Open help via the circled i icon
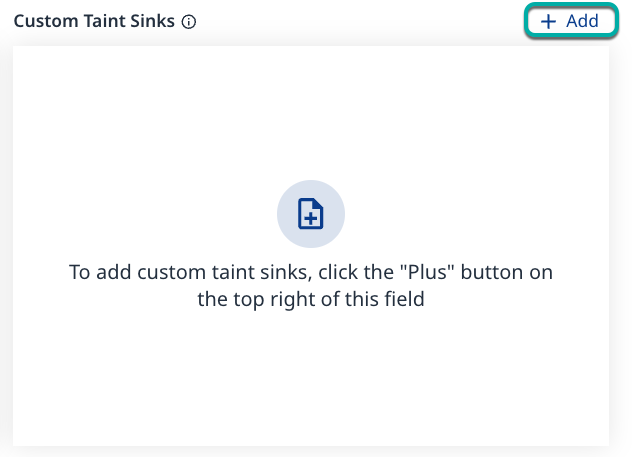The height and width of the screenshot is (457, 632). 189,22
